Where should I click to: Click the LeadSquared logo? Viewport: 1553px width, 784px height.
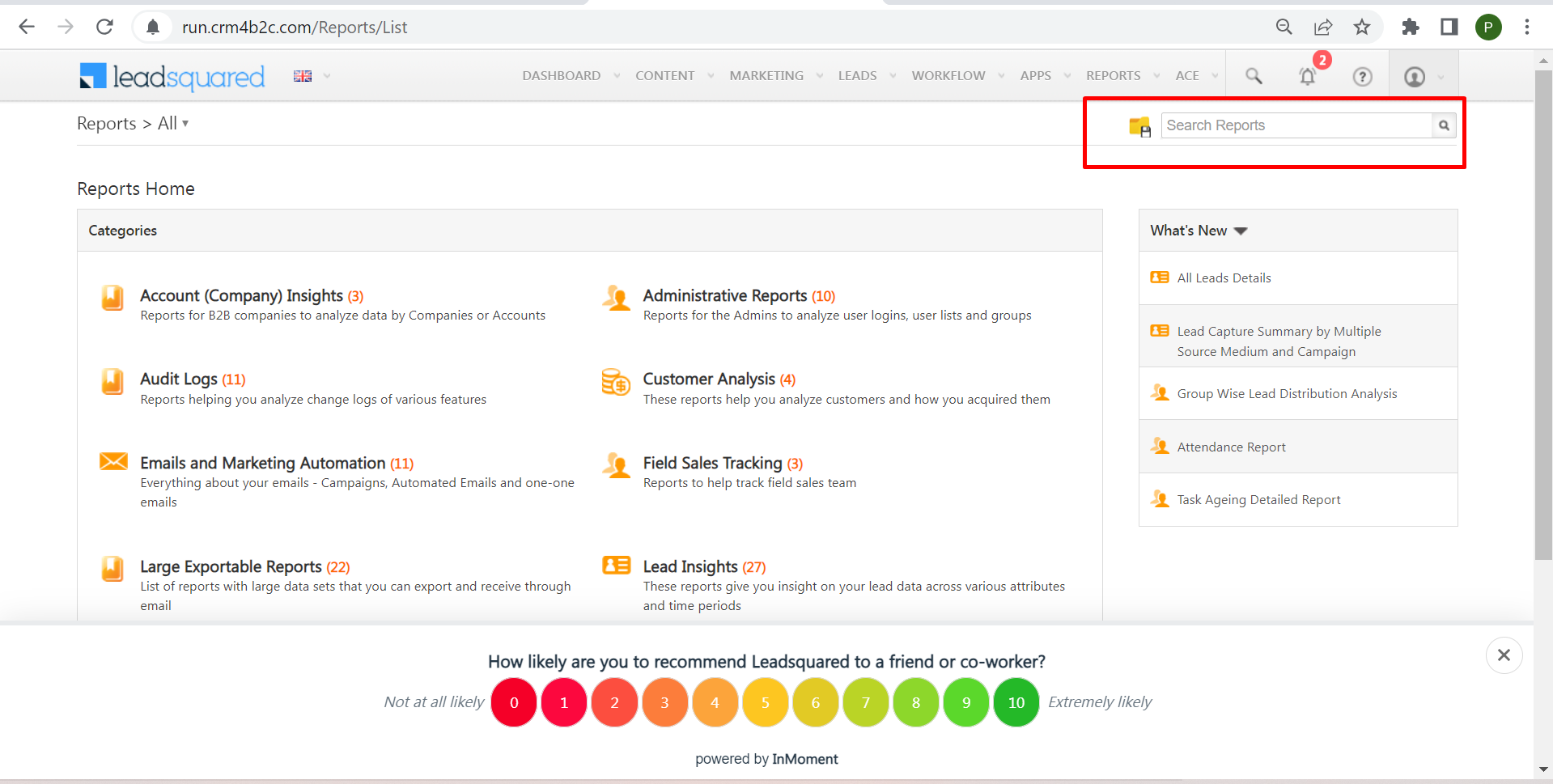click(172, 76)
